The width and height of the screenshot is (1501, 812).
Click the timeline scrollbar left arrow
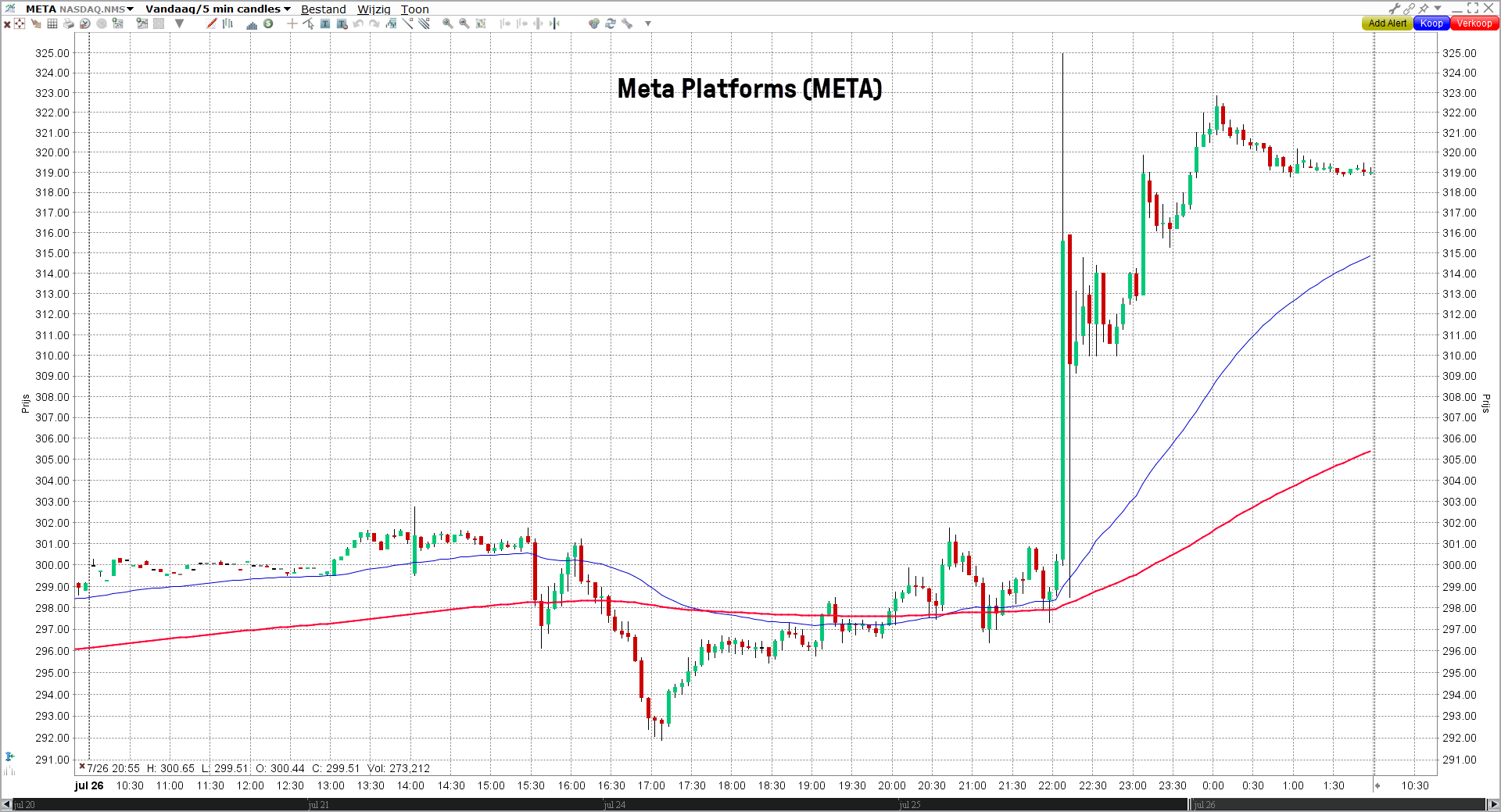(x=6, y=804)
